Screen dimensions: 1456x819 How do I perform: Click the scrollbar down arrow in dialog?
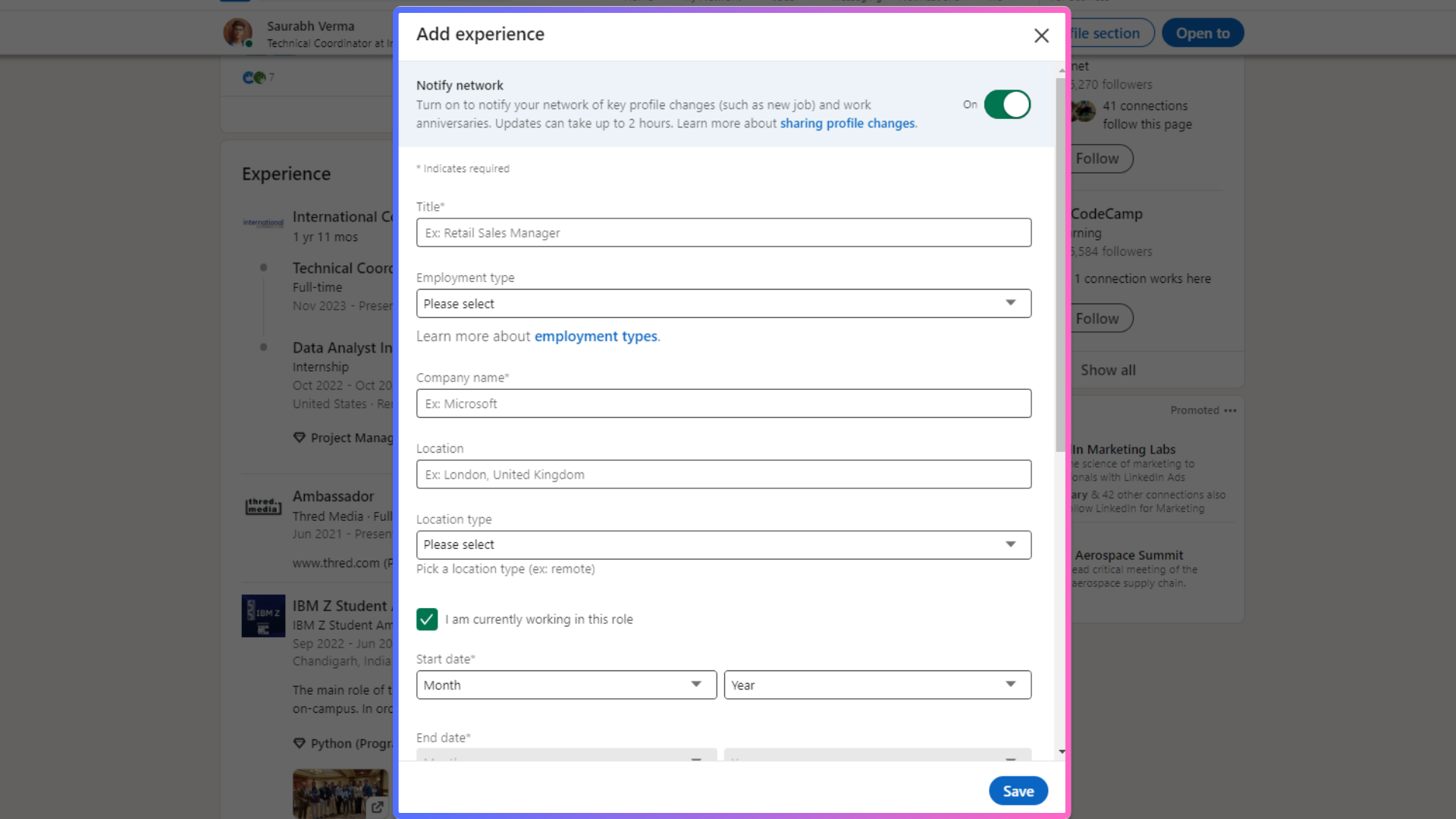click(x=1062, y=752)
